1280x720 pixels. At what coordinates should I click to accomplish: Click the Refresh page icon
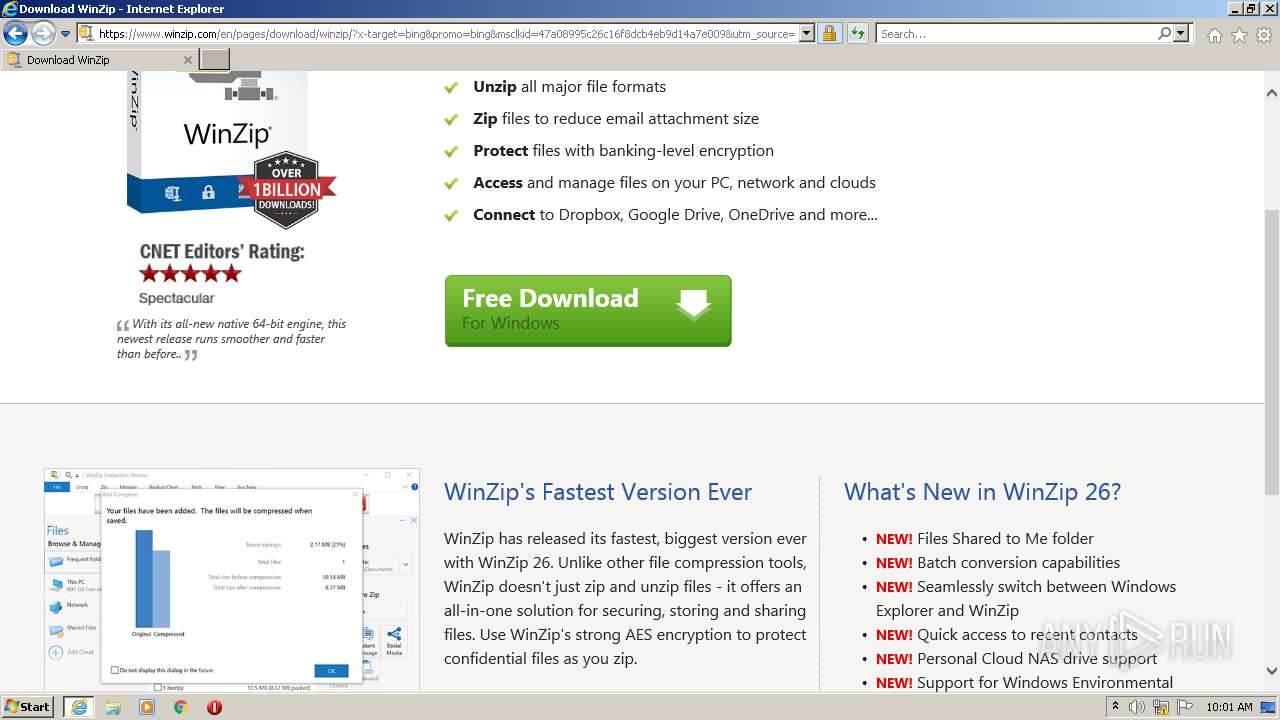[x=857, y=34]
